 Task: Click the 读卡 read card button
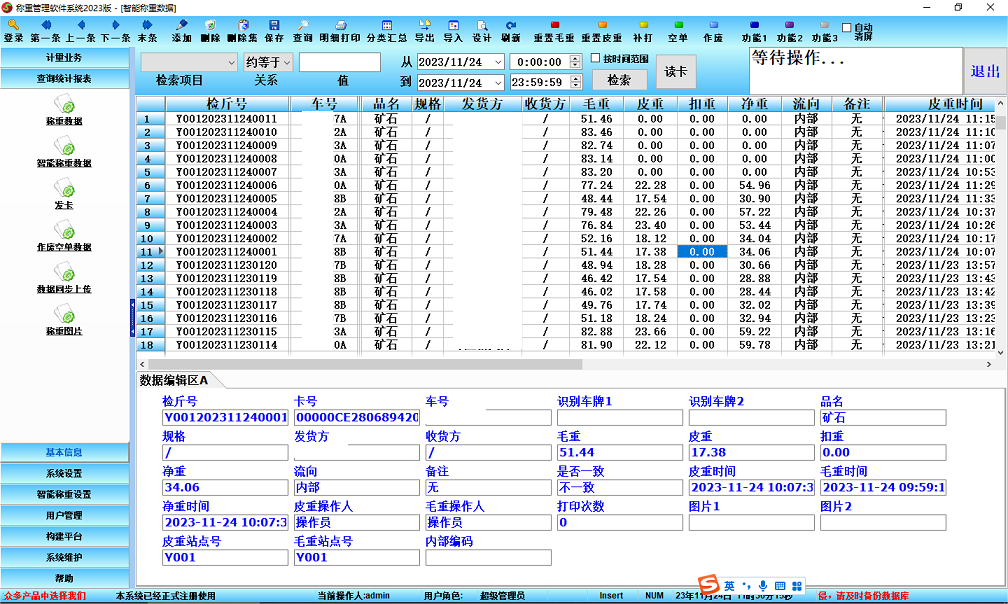(676, 72)
